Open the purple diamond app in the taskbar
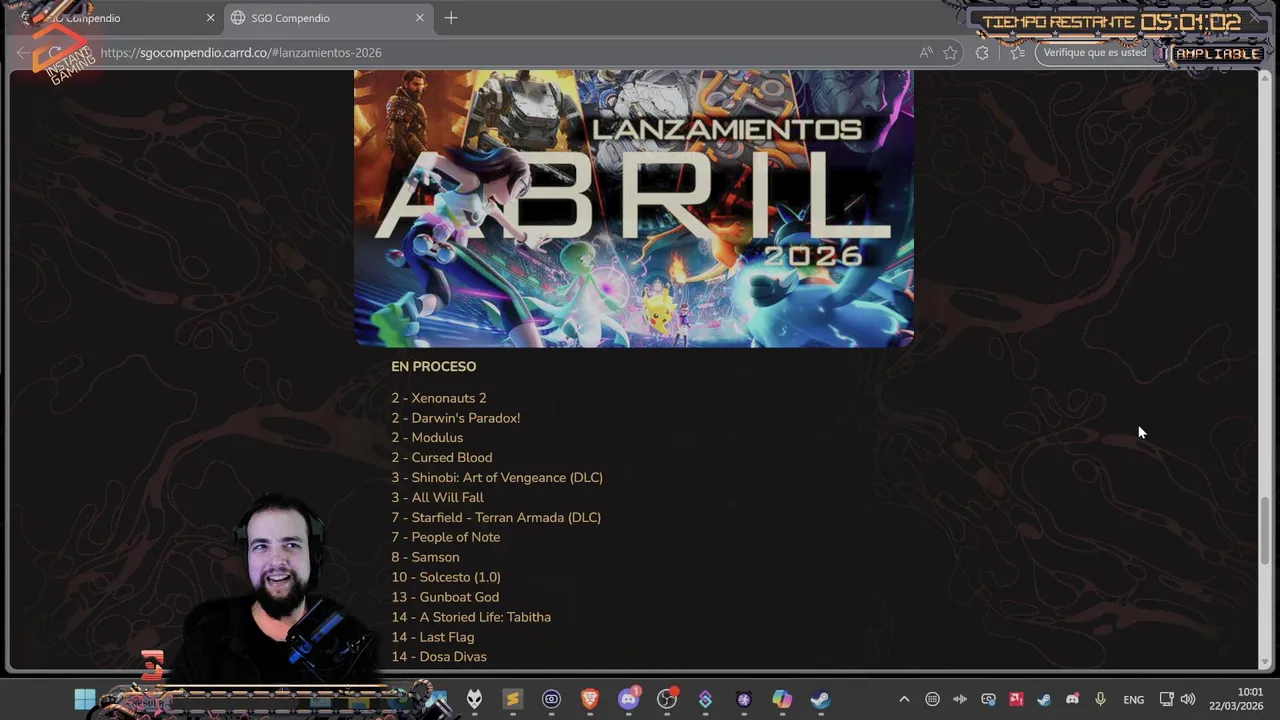The width and height of the screenshot is (1280, 720). pos(705,699)
